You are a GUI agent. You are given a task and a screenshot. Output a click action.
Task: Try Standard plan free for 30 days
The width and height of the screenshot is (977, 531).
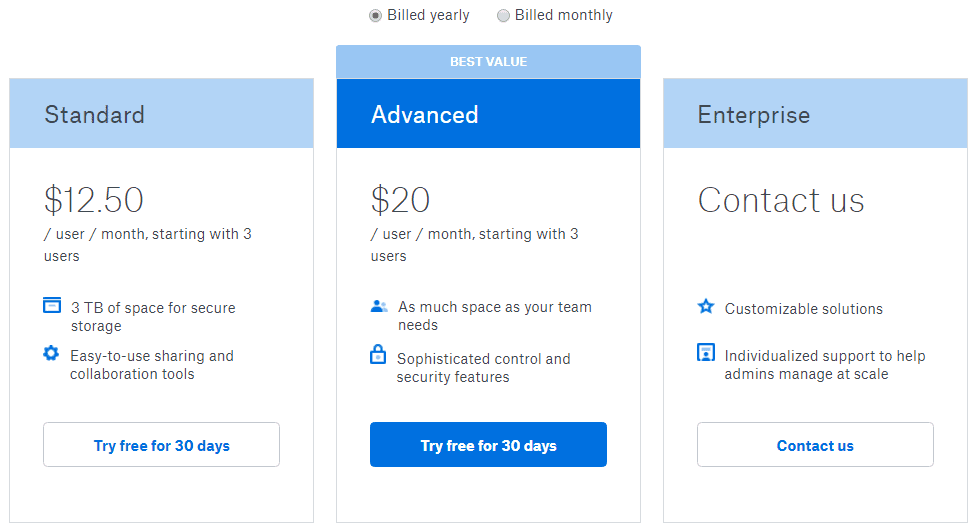tap(161, 444)
